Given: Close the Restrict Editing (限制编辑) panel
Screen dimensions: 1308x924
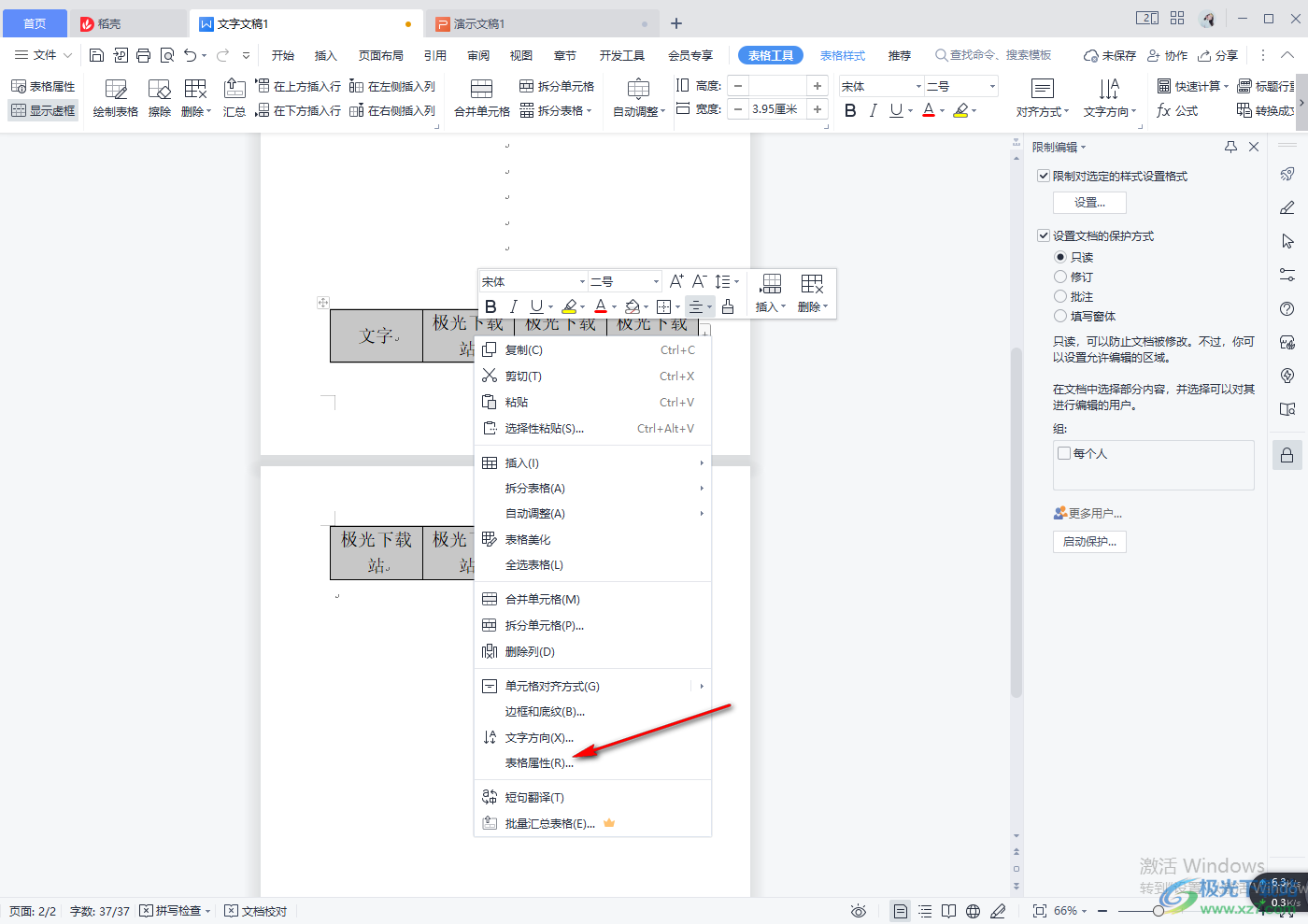Looking at the screenshot, I should [1254, 147].
